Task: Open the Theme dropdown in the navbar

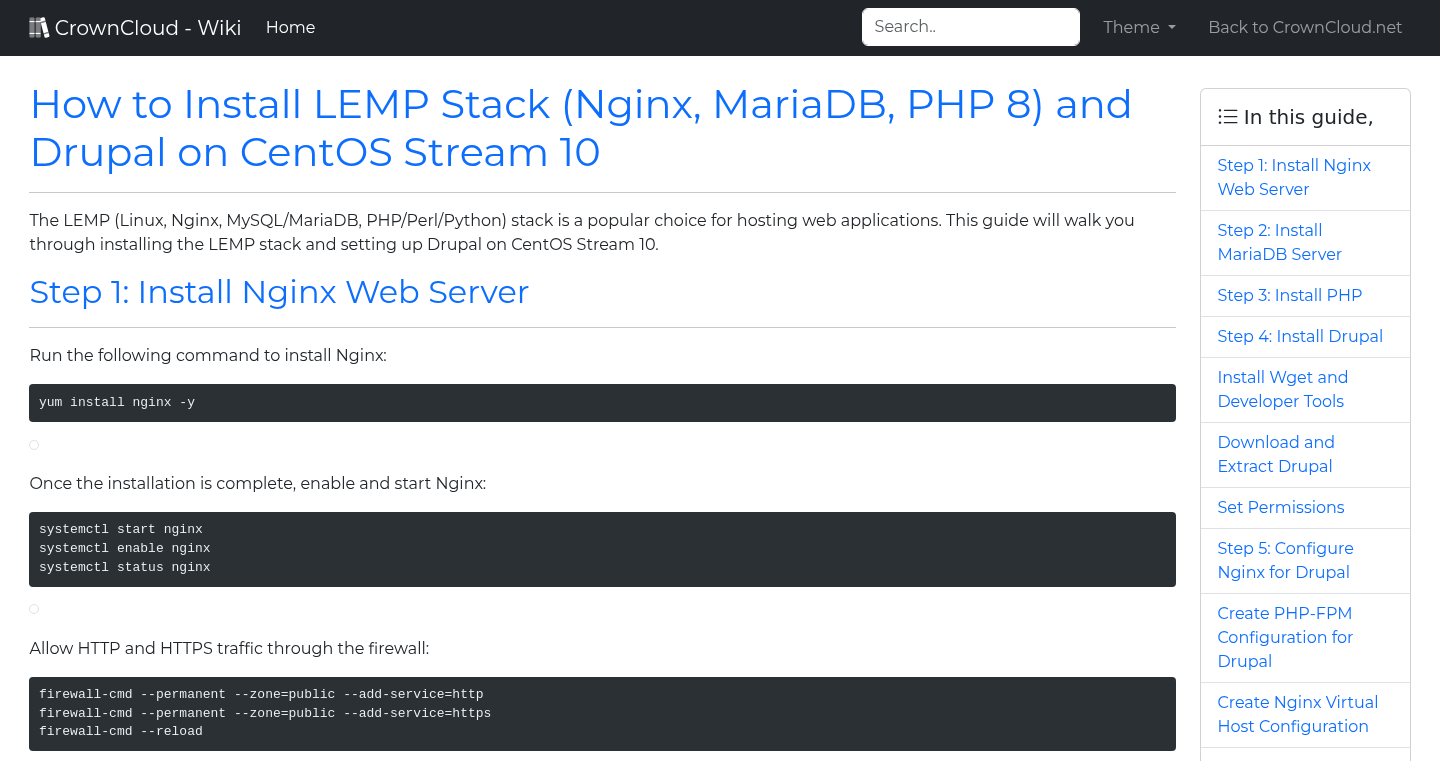Action: pos(1139,27)
